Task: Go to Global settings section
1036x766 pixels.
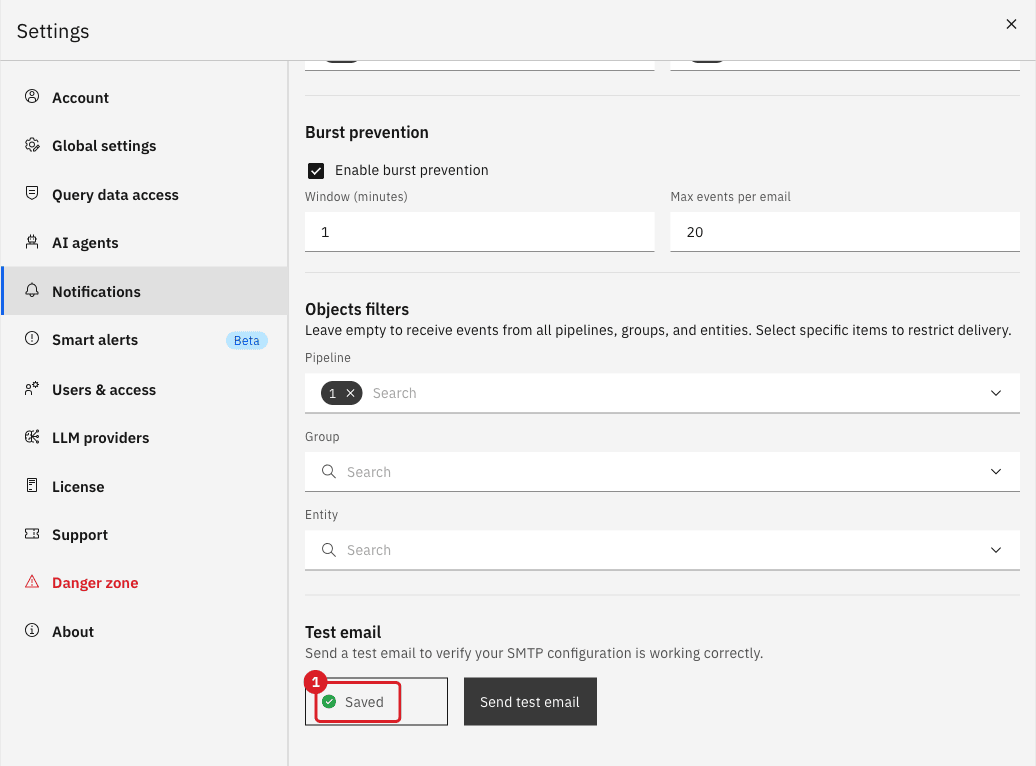Action: tap(145, 145)
